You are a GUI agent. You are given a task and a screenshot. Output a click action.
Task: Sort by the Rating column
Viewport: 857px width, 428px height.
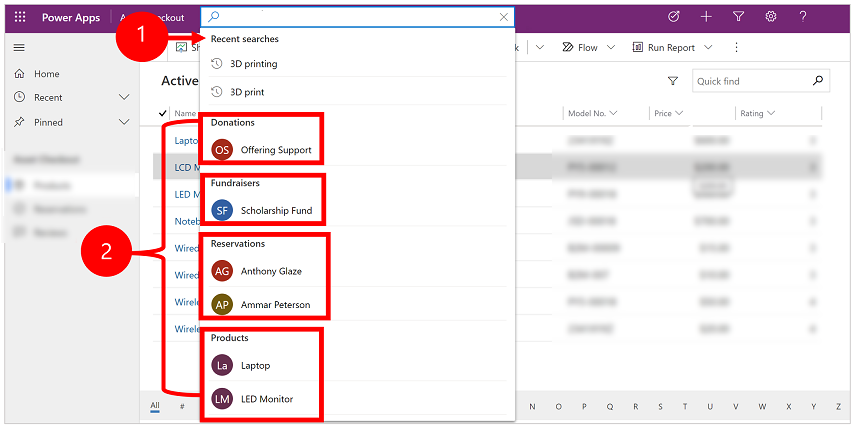[758, 113]
